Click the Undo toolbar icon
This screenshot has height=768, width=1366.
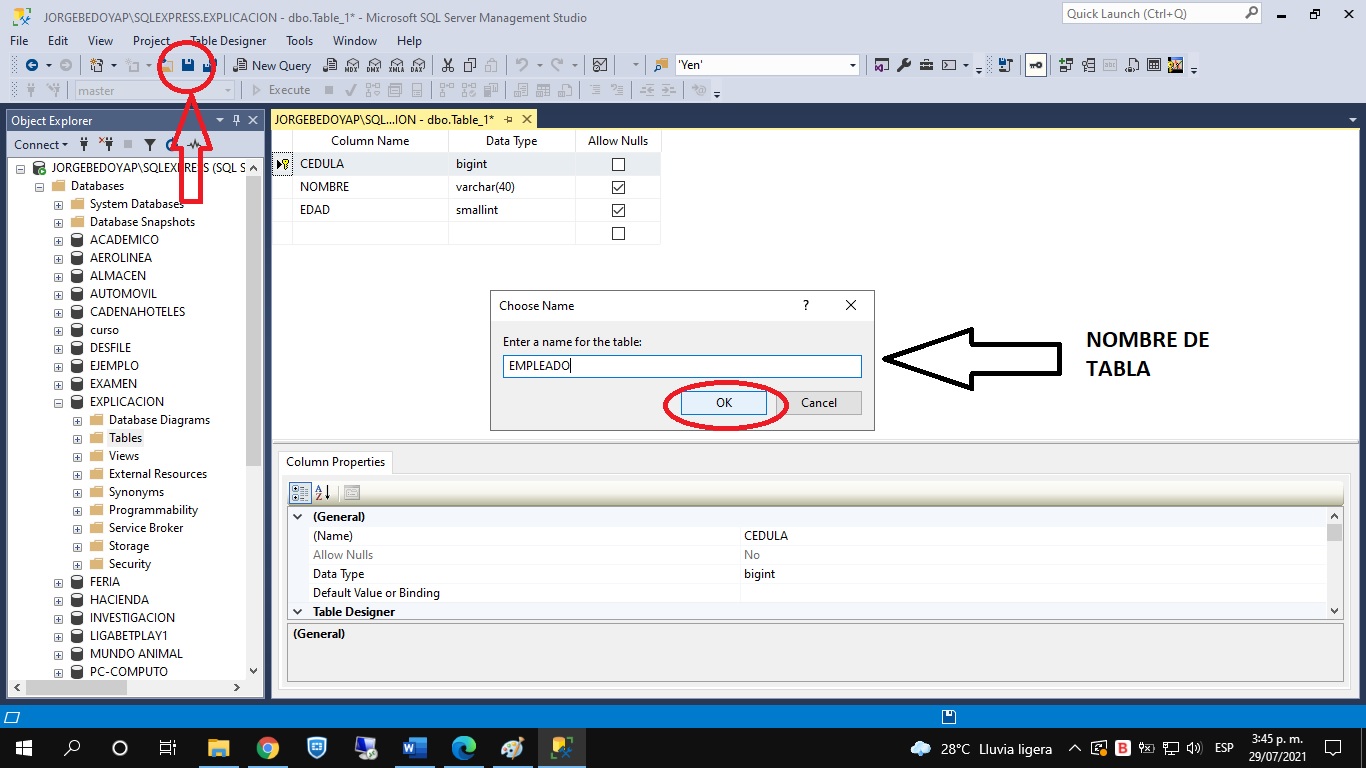[521, 65]
